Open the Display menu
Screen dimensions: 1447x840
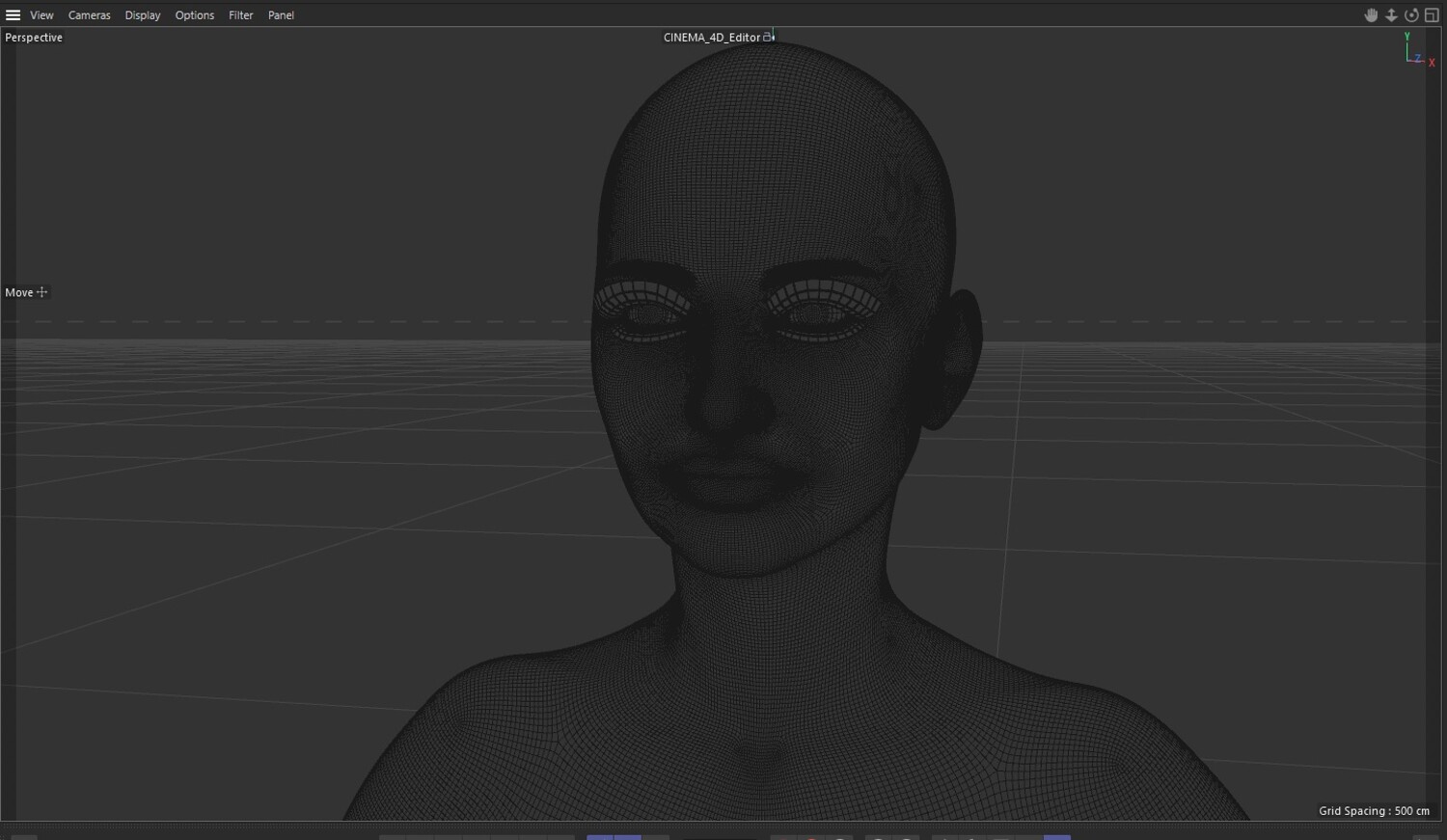143,15
